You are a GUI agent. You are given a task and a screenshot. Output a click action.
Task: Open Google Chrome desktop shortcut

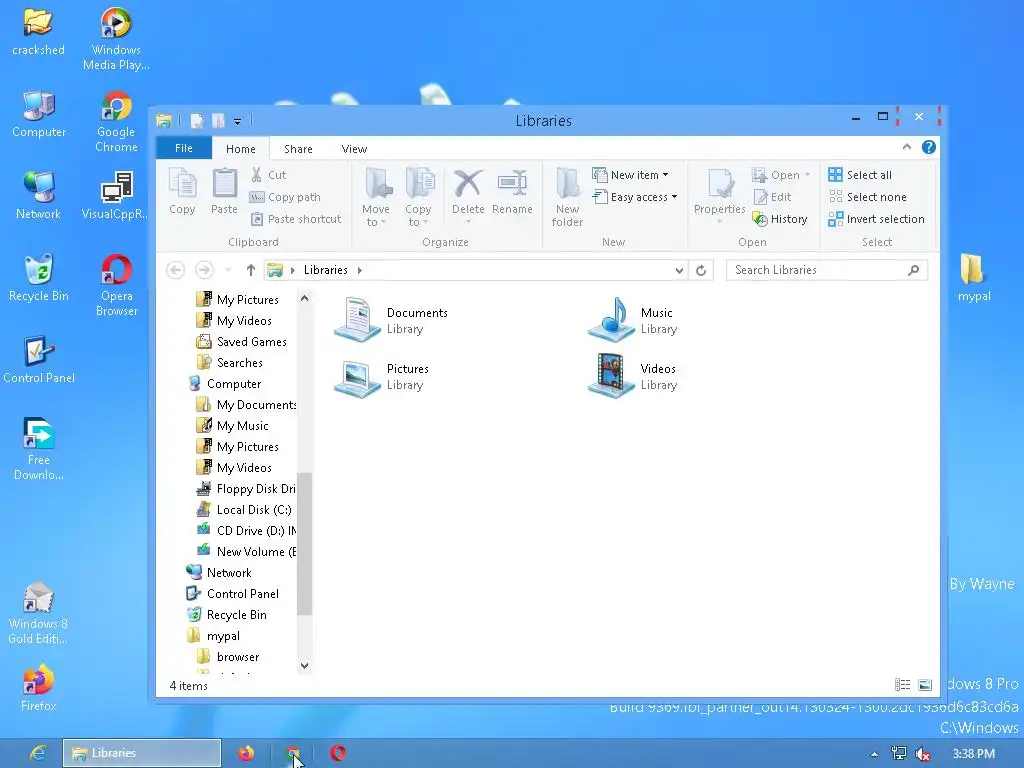point(116,122)
